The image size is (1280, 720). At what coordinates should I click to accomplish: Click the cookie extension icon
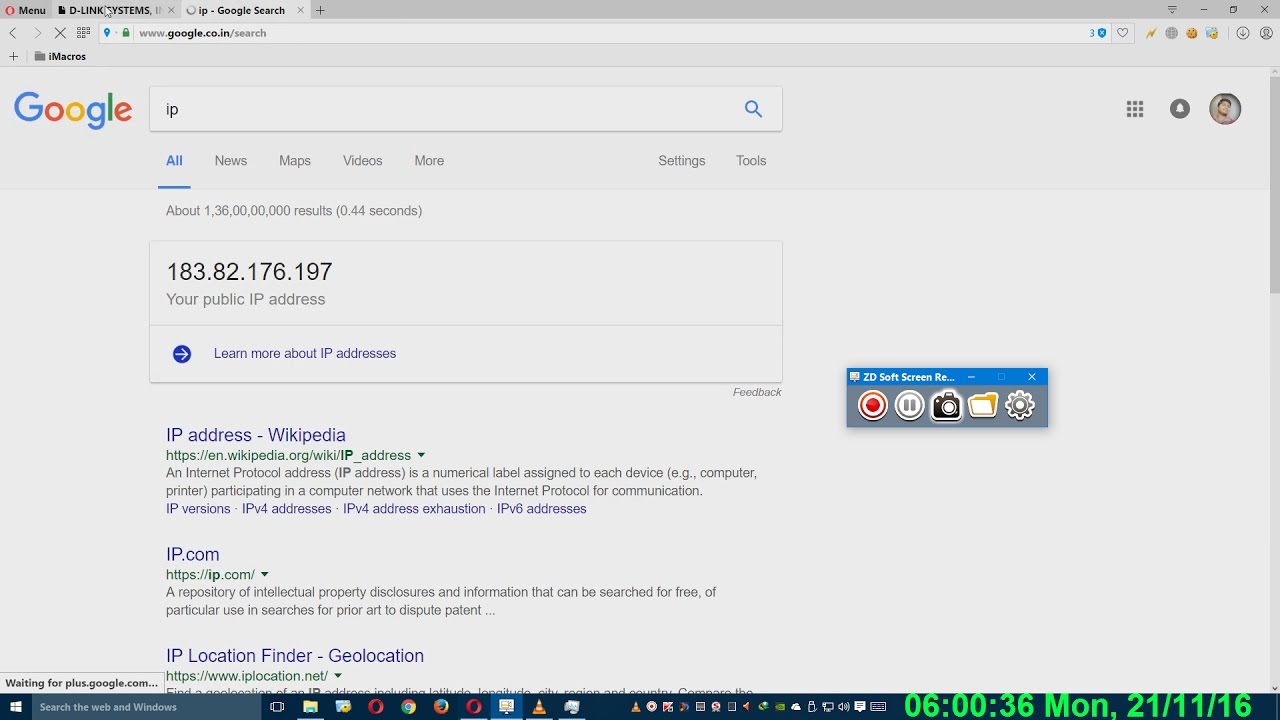(1192, 33)
